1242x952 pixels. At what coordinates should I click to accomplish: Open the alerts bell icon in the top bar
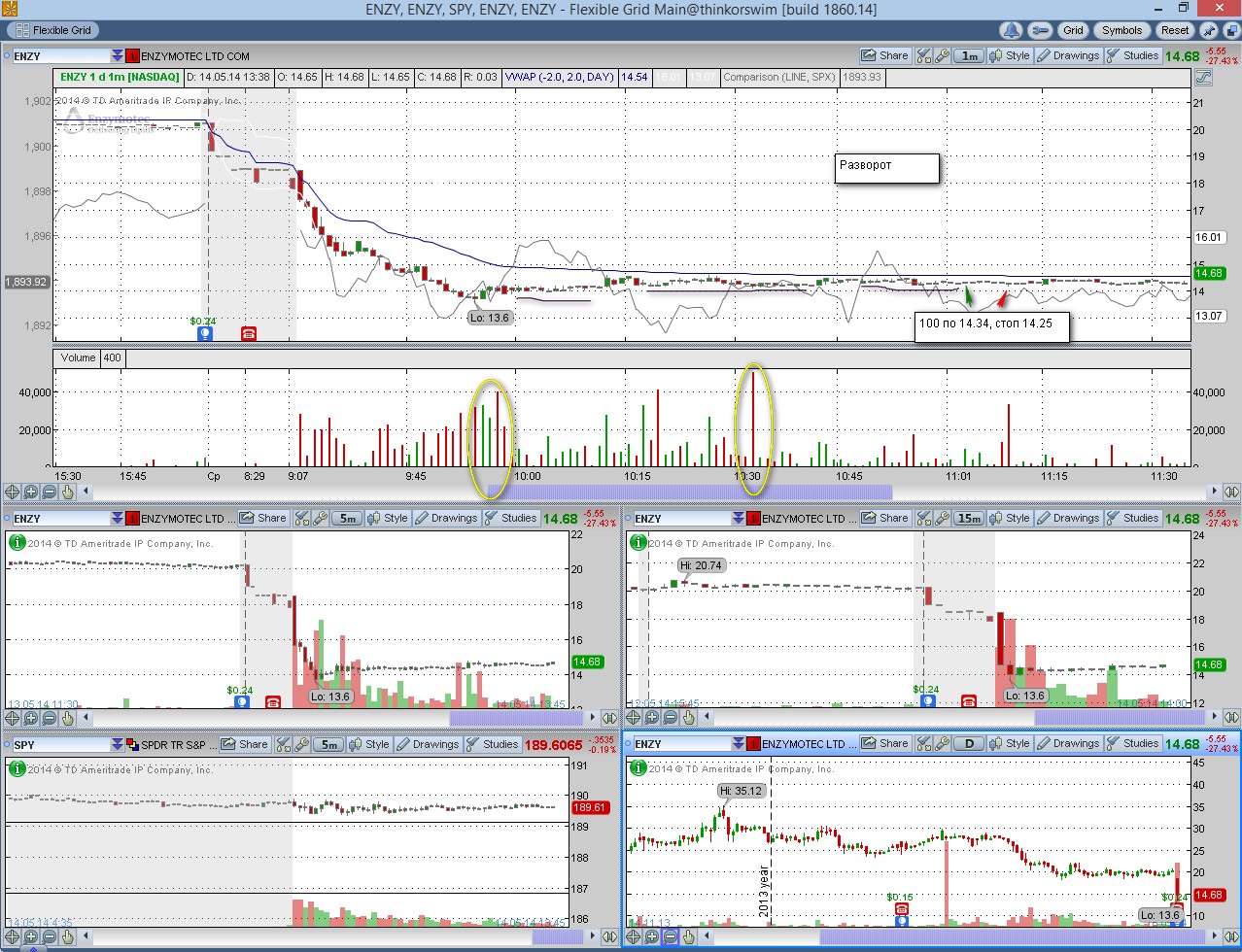coord(1012,30)
